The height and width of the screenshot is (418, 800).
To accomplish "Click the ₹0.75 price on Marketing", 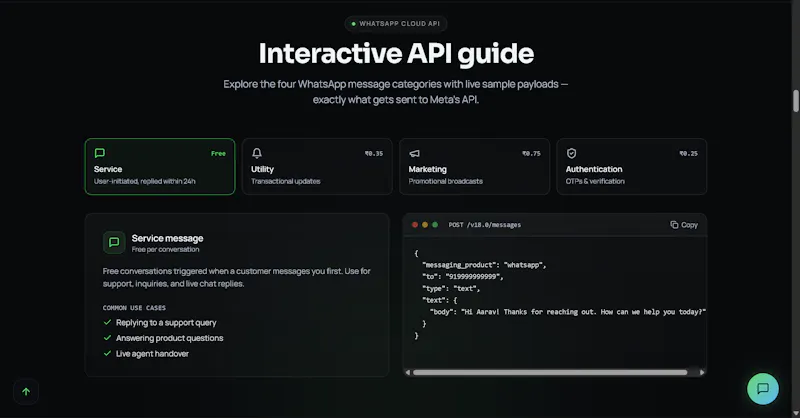I will tap(531, 154).
